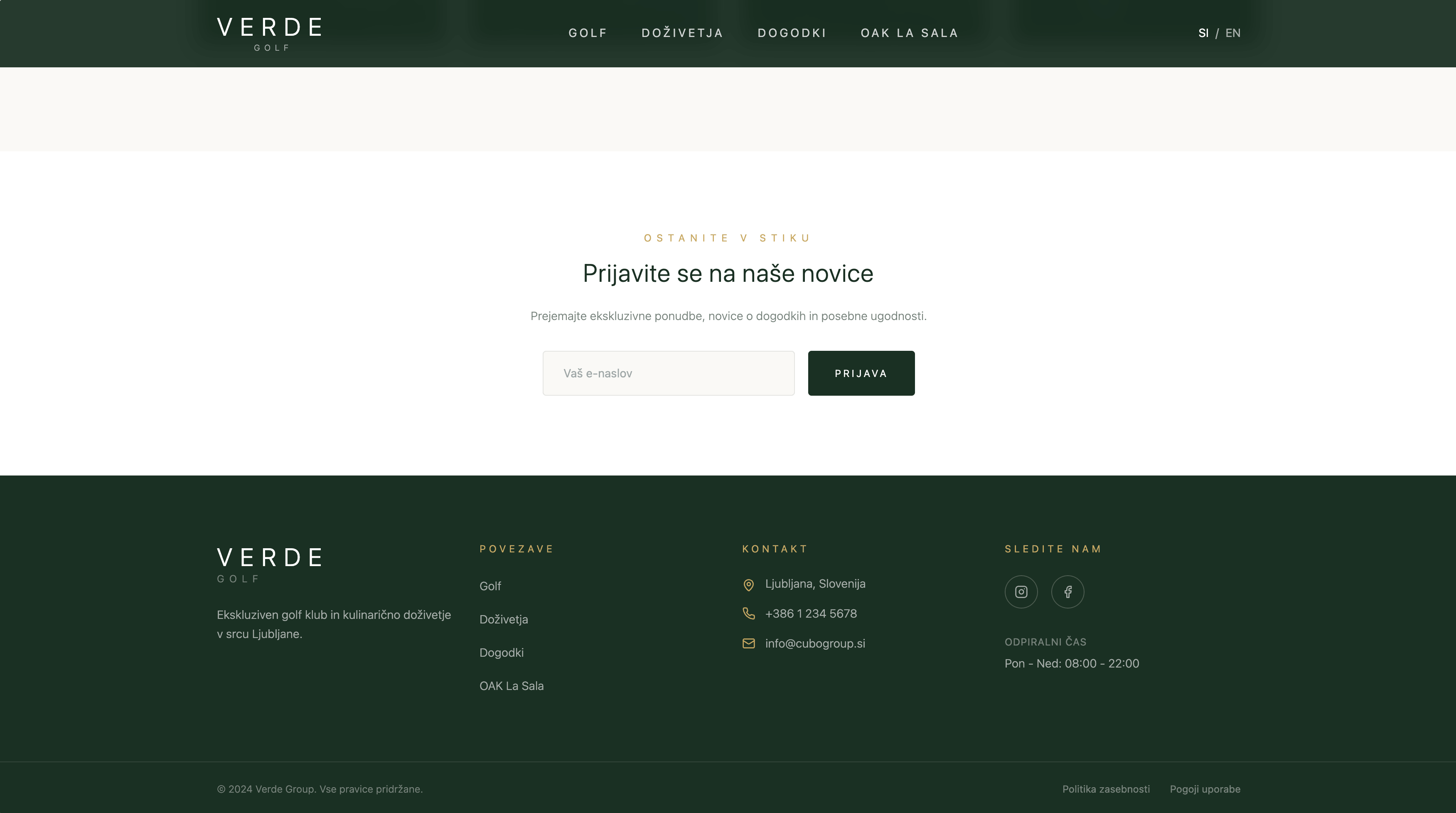Click the KONTAKT column heading
1456x813 pixels.
(775, 549)
